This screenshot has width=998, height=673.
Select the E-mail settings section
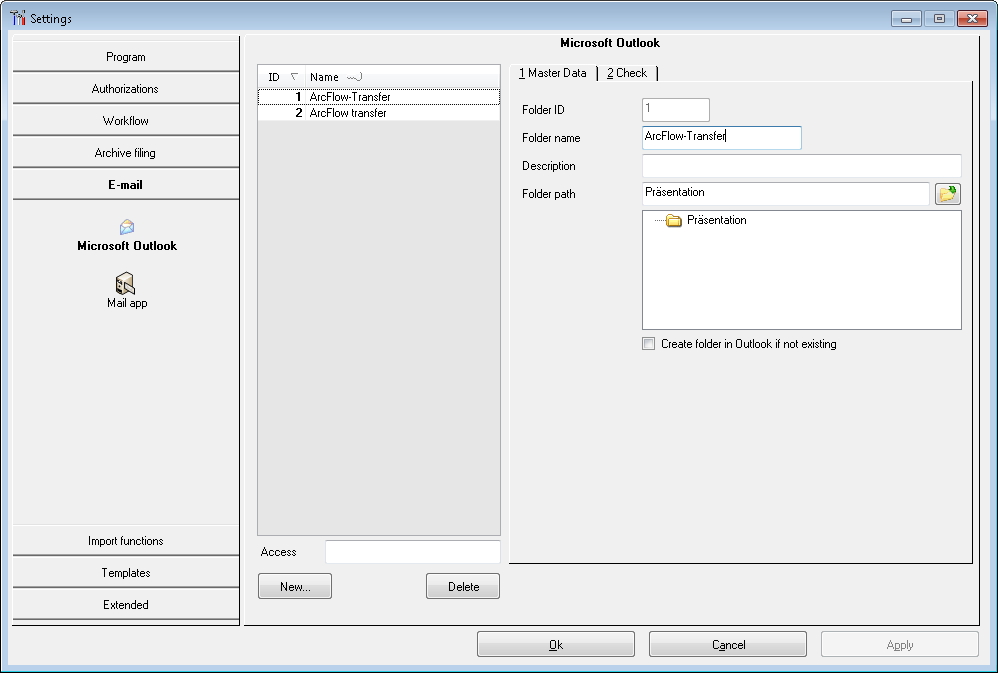(x=125, y=185)
